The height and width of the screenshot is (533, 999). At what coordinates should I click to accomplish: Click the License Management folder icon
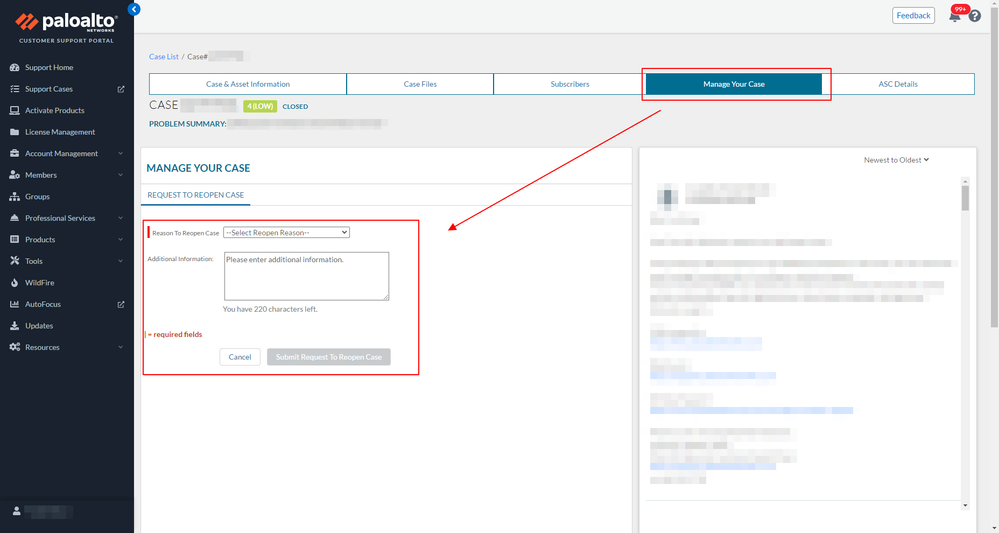(14, 132)
